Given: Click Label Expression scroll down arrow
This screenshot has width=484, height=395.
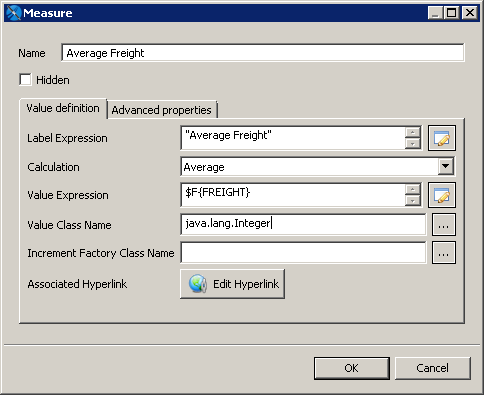Looking at the screenshot, I should pyautogui.click(x=413, y=144).
